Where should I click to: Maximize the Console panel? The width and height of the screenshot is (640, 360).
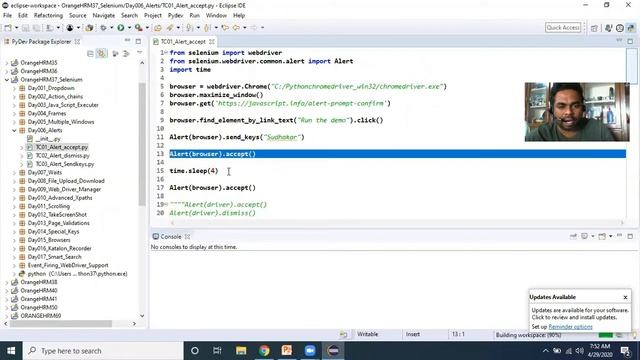click(630, 236)
